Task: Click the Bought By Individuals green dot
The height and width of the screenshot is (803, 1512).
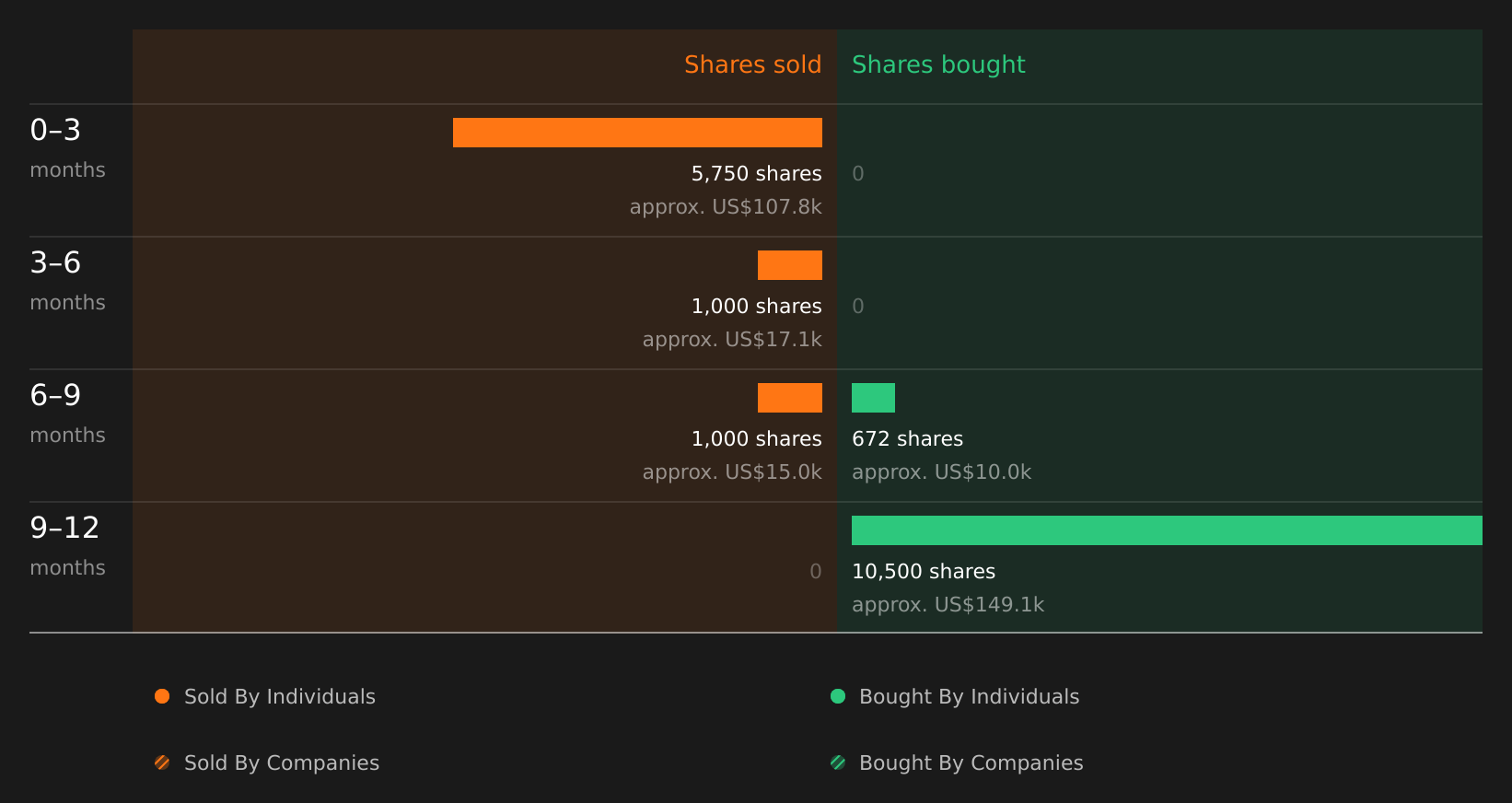Action: point(838,696)
